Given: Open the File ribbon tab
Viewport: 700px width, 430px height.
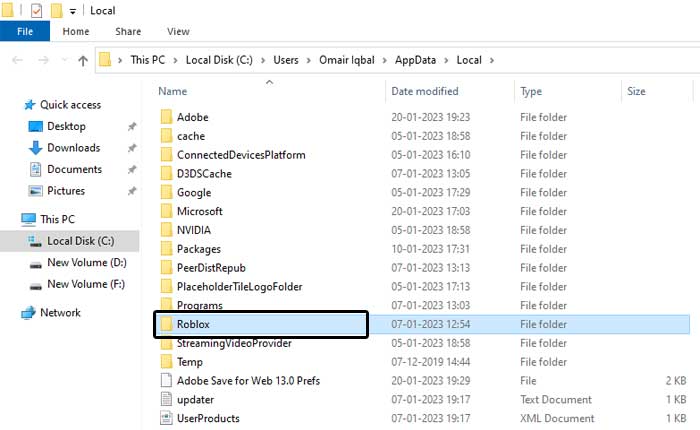Looking at the screenshot, I should tap(25, 31).
